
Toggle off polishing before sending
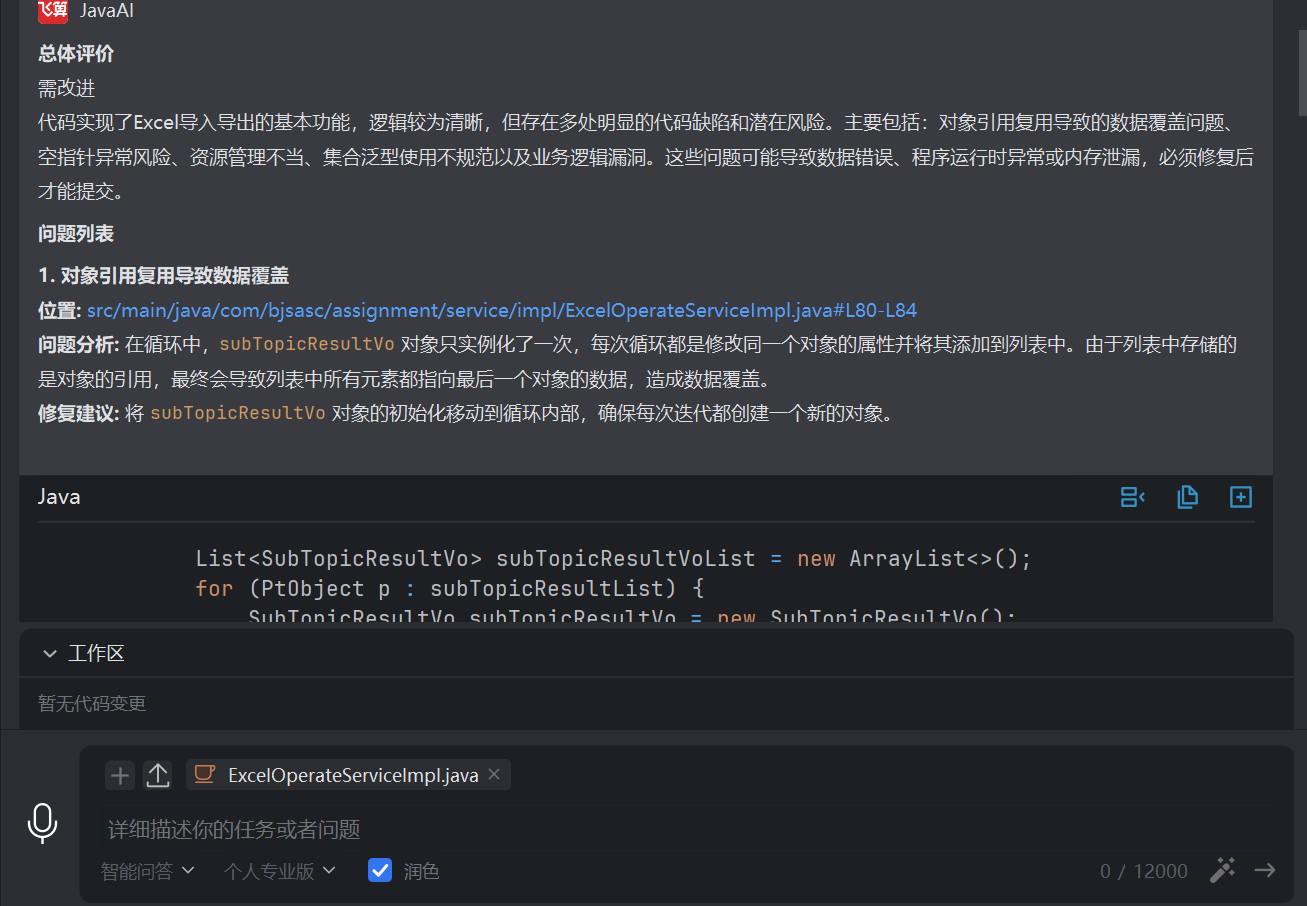click(x=380, y=870)
